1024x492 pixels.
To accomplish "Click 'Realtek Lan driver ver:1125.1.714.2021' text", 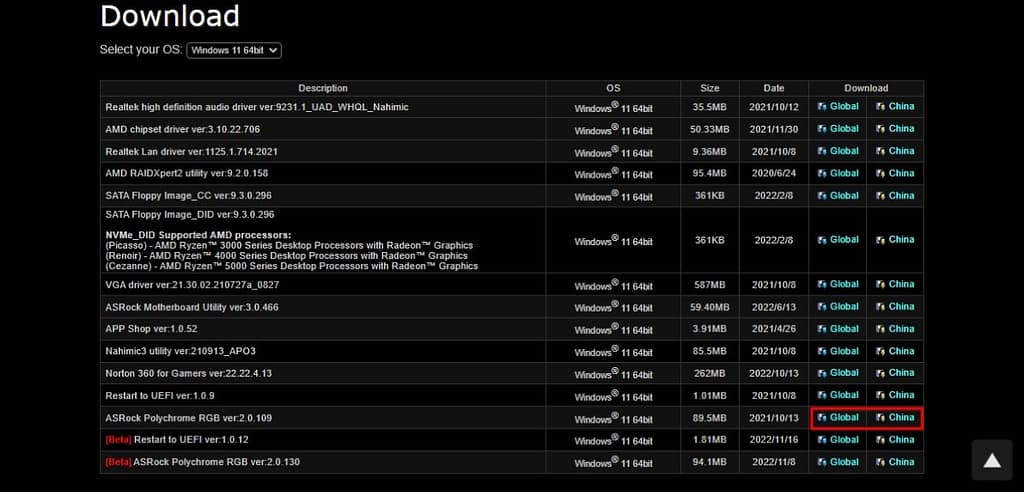I will 191,152.
